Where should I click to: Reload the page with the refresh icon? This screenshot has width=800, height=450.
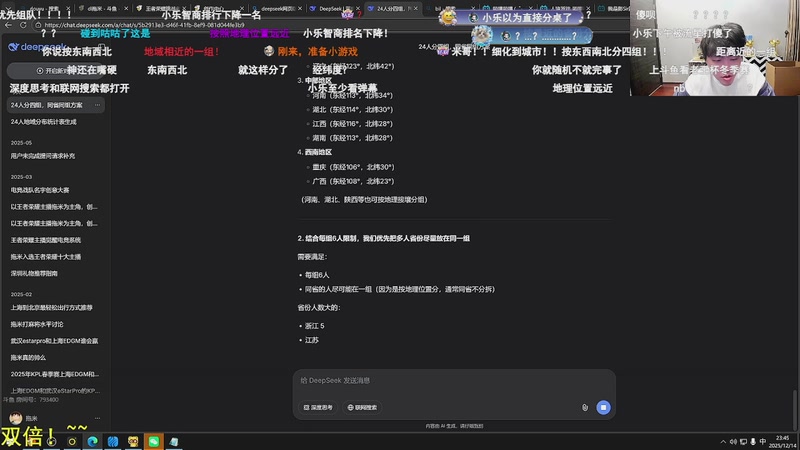coord(23,25)
